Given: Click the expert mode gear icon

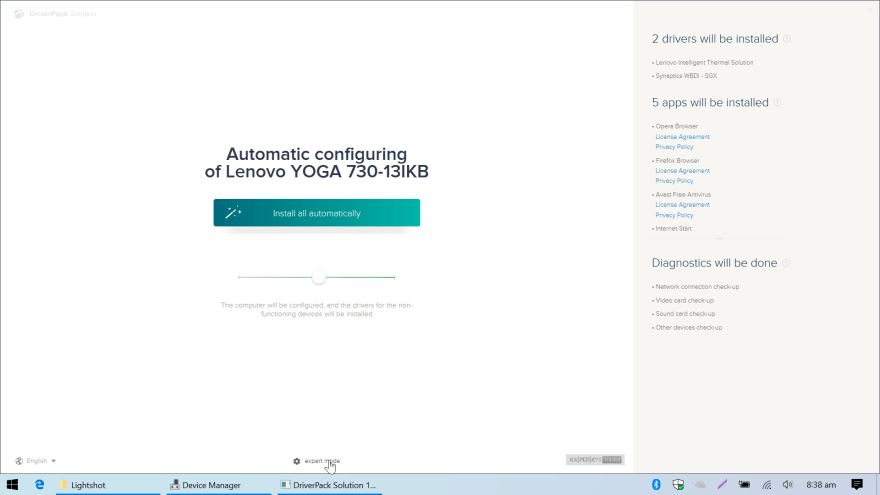Looking at the screenshot, I should pos(297,461).
